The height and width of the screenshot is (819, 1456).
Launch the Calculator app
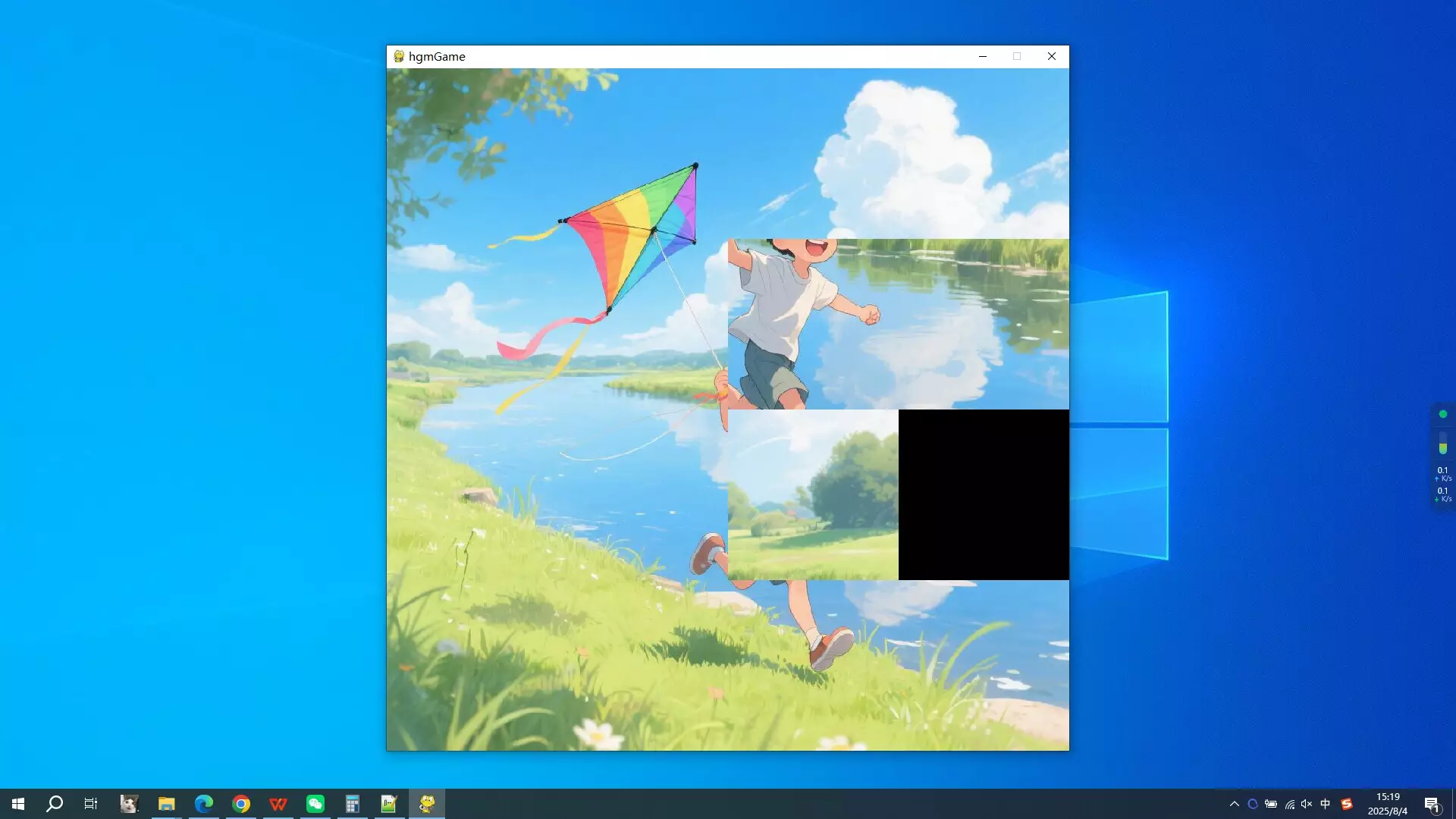(353, 803)
